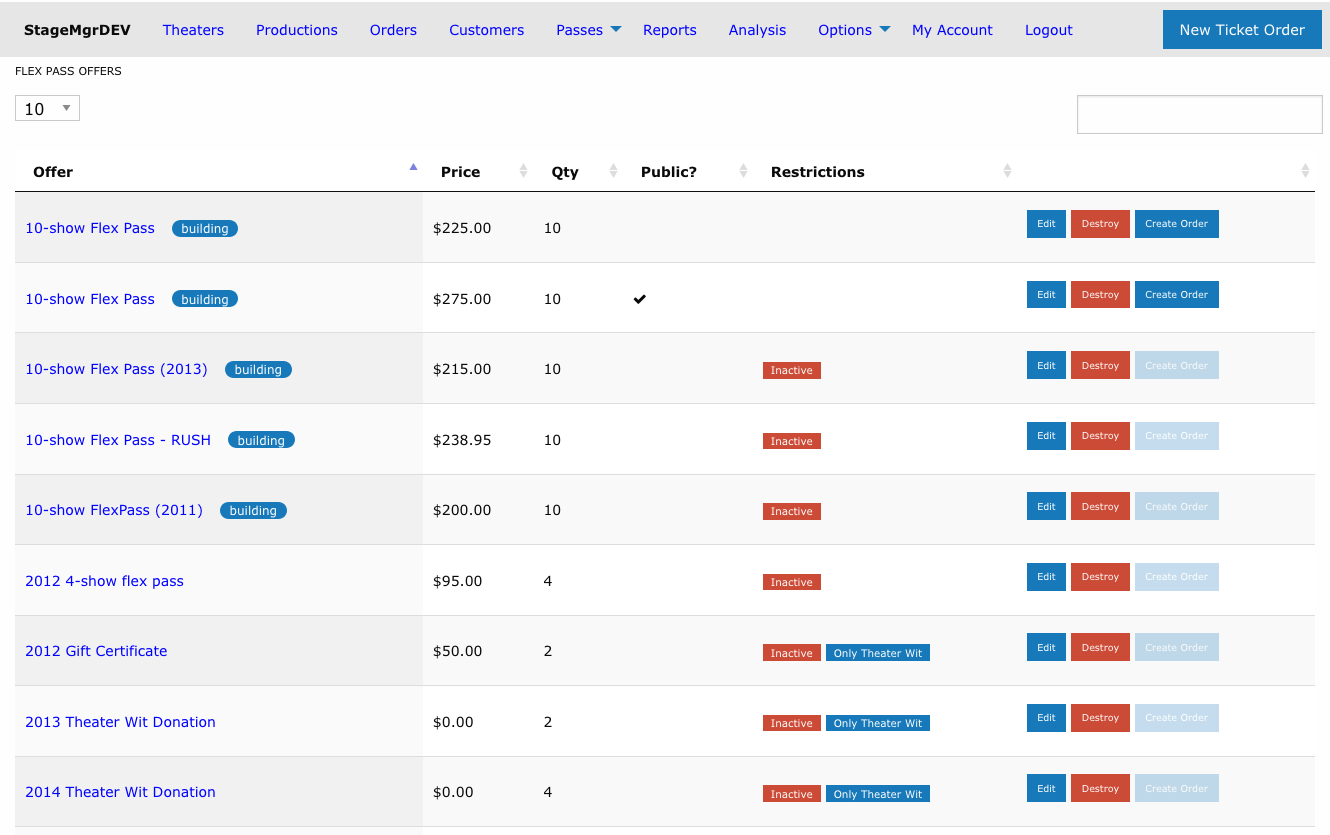Click the building tag on 10-show Flex Pass - RUSH
This screenshot has width=1330, height=835.
(x=261, y=440)
